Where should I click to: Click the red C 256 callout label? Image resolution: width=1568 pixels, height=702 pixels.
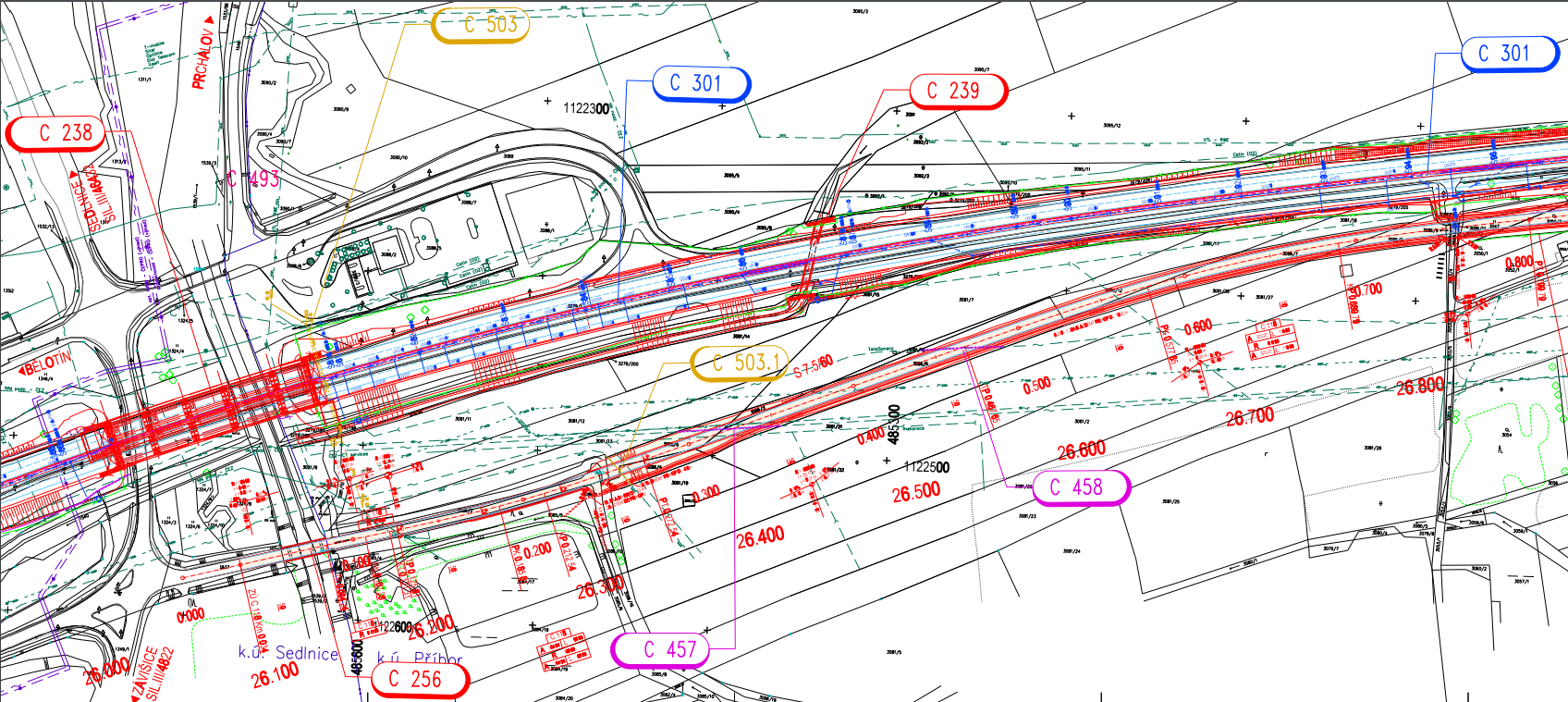[418, 679]
